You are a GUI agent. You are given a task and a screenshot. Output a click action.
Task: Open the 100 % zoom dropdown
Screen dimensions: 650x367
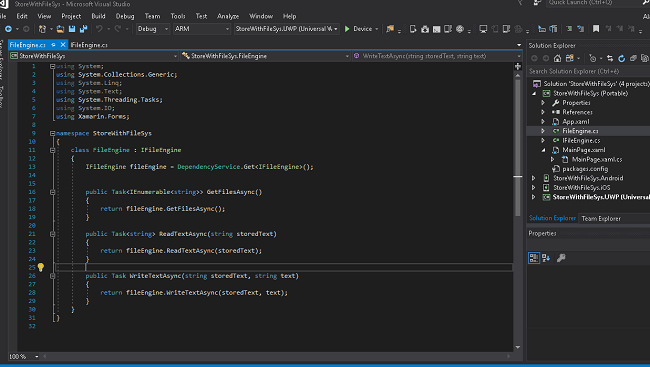36,357
